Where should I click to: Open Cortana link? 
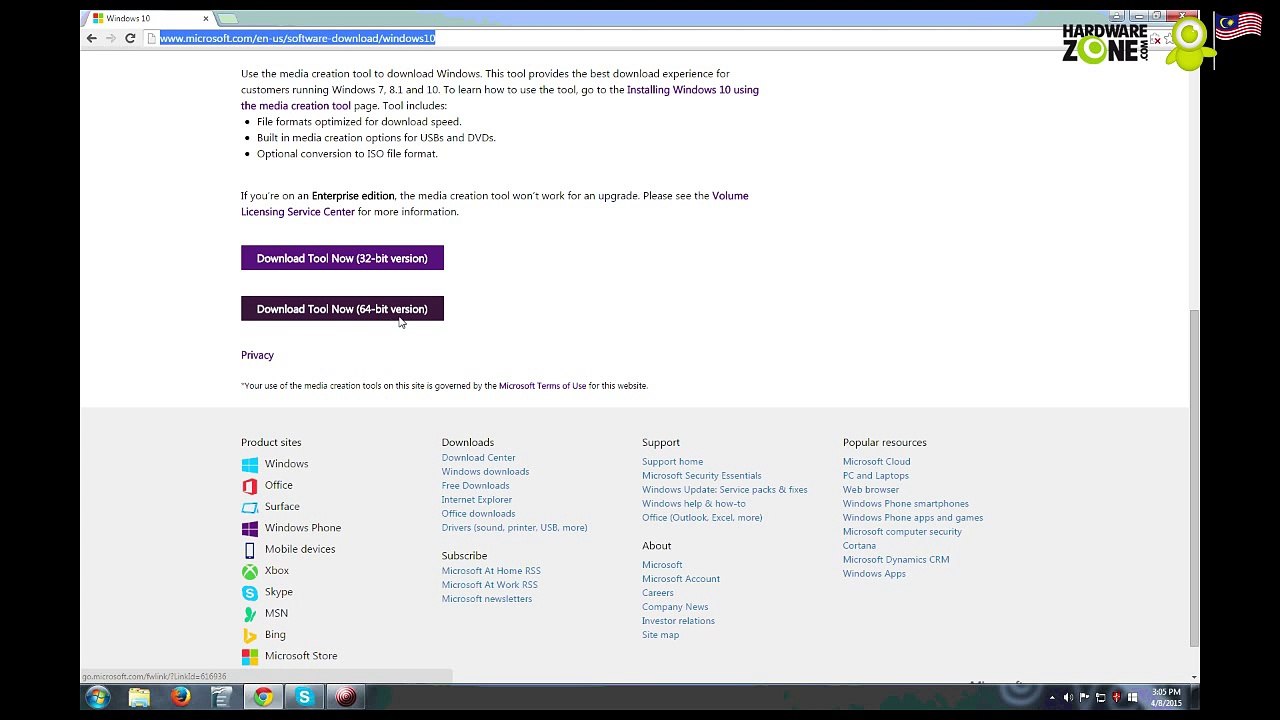pos(859,546)
